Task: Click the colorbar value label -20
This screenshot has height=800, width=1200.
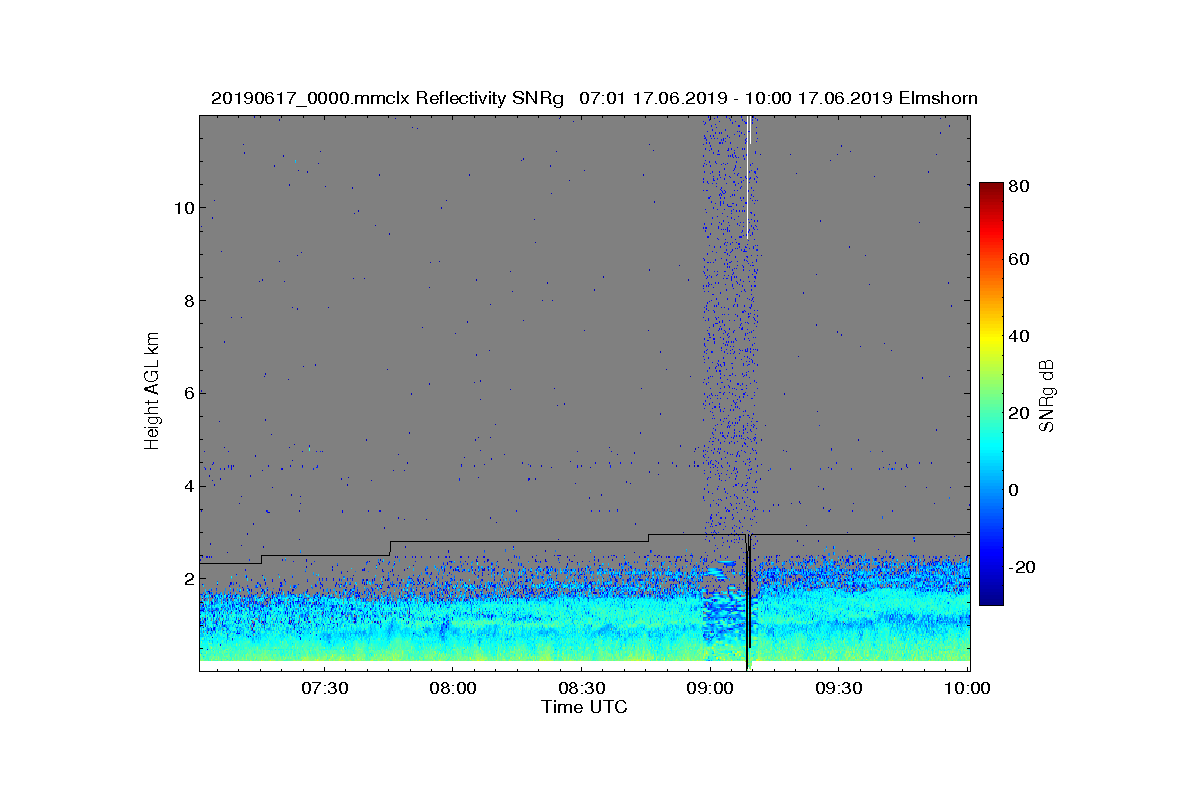Action: (x=1023, y=567)
